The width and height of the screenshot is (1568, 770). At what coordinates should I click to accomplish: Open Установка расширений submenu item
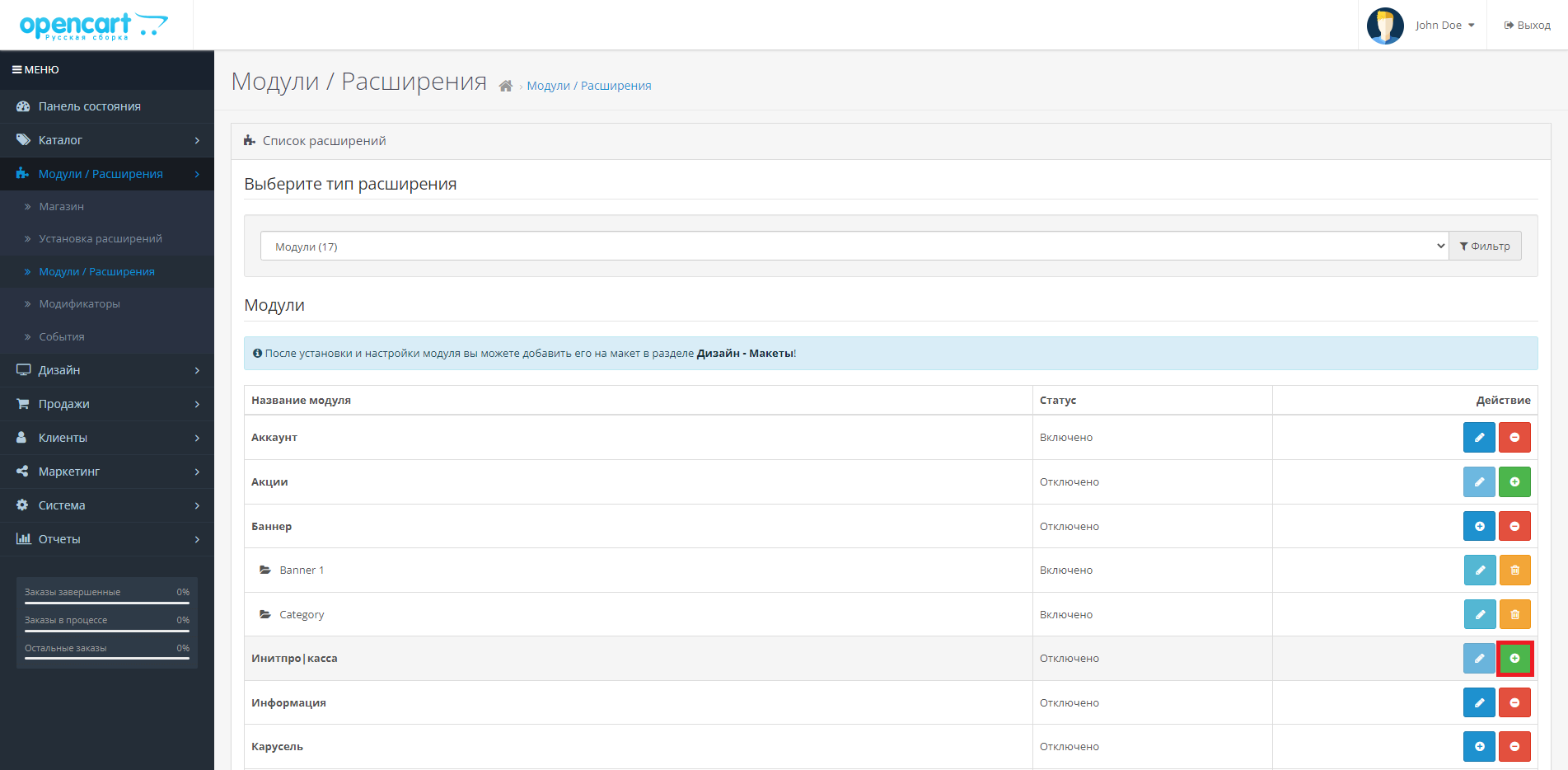(107, 239)
